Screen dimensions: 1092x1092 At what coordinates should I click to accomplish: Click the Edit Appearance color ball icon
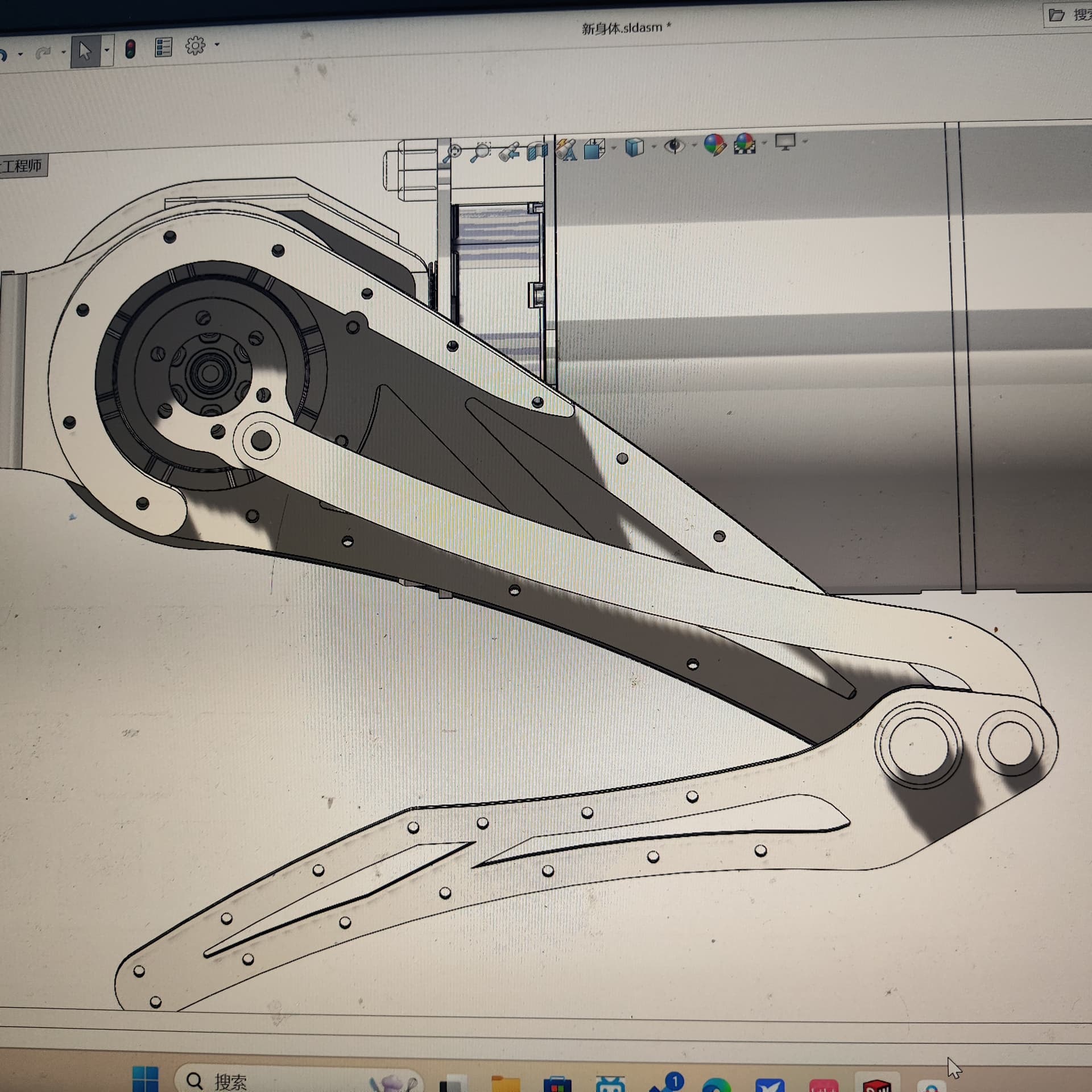(x=715, y=144)
